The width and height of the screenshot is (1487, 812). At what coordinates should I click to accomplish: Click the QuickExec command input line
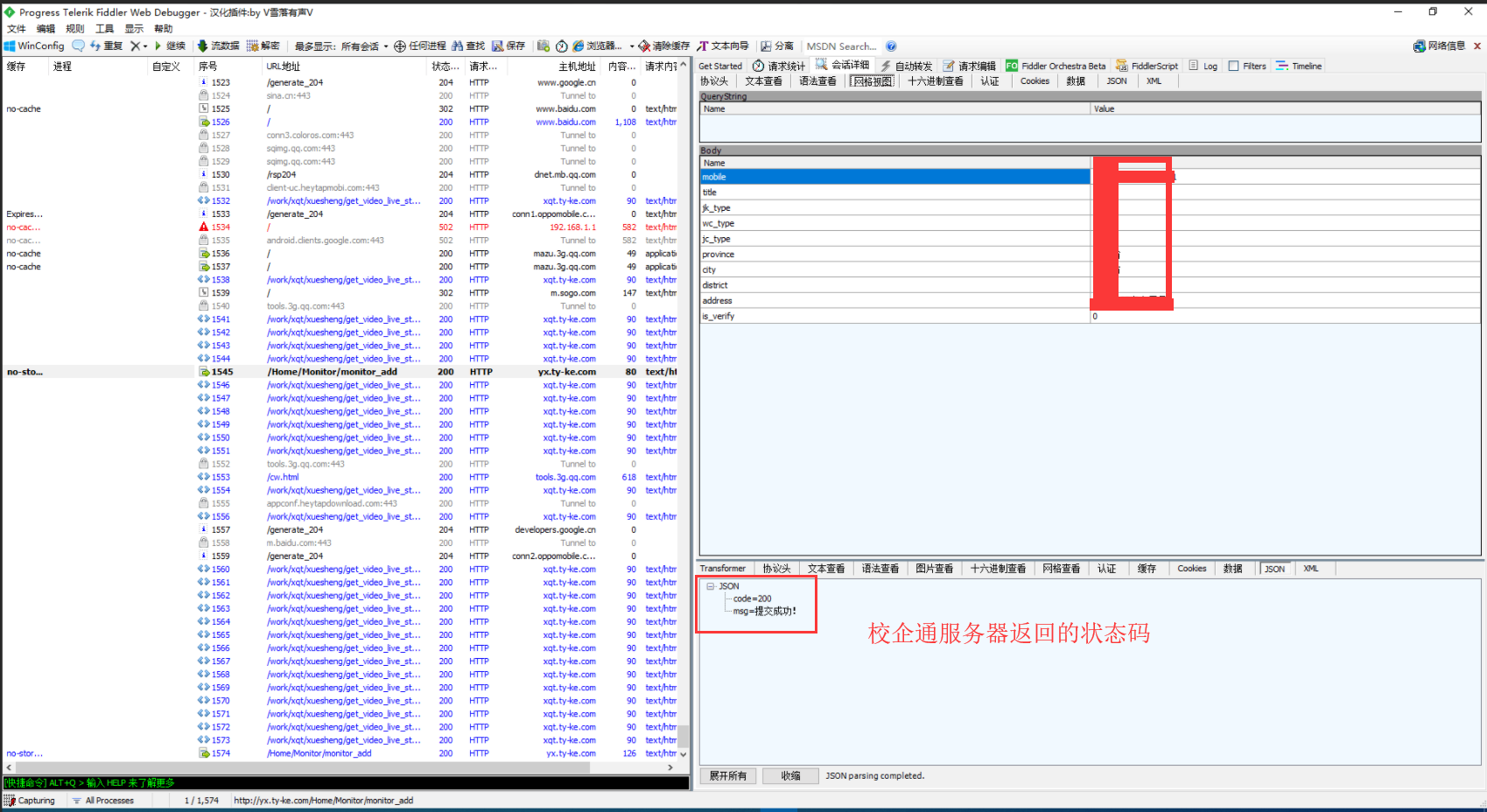click(x=346, y=782)
